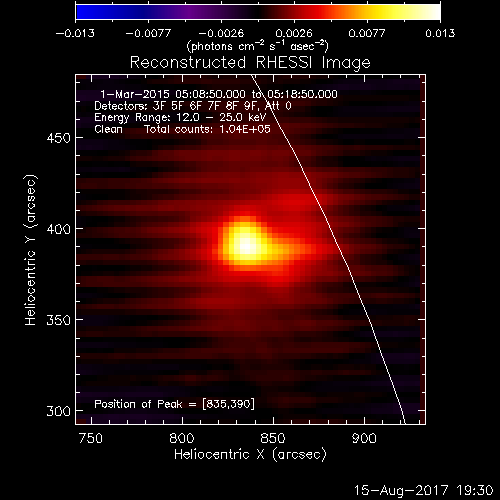Click the '-0.013' colorbar label
The image size is (500, 500).
(75, 33)
